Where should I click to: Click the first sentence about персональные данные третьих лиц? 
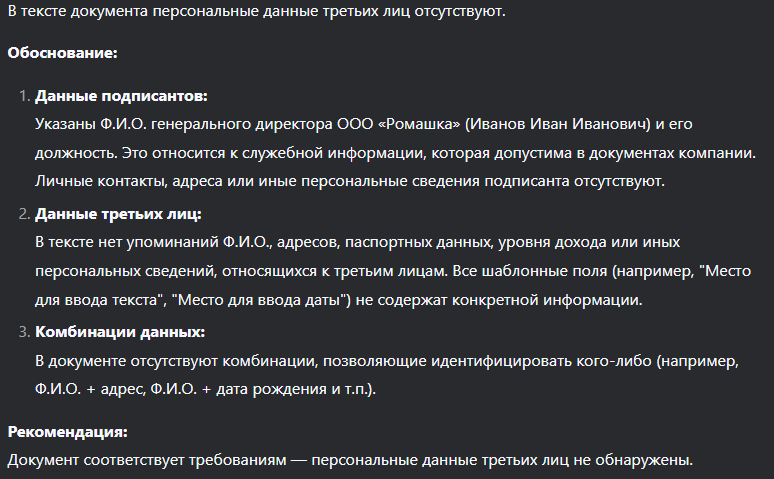point(257,11)
